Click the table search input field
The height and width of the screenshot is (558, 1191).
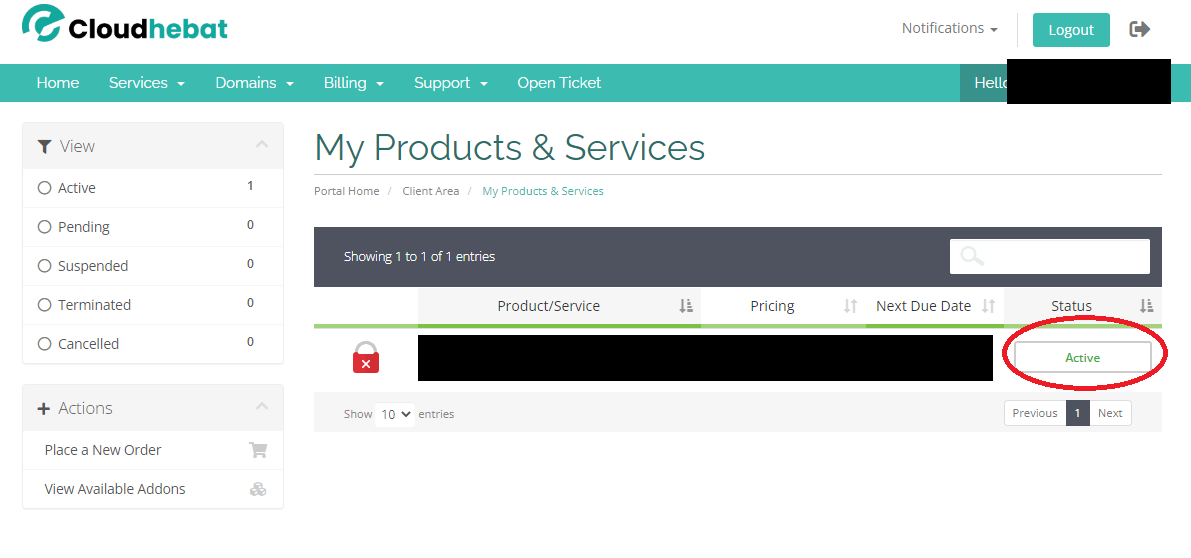tap(1050, 257)
